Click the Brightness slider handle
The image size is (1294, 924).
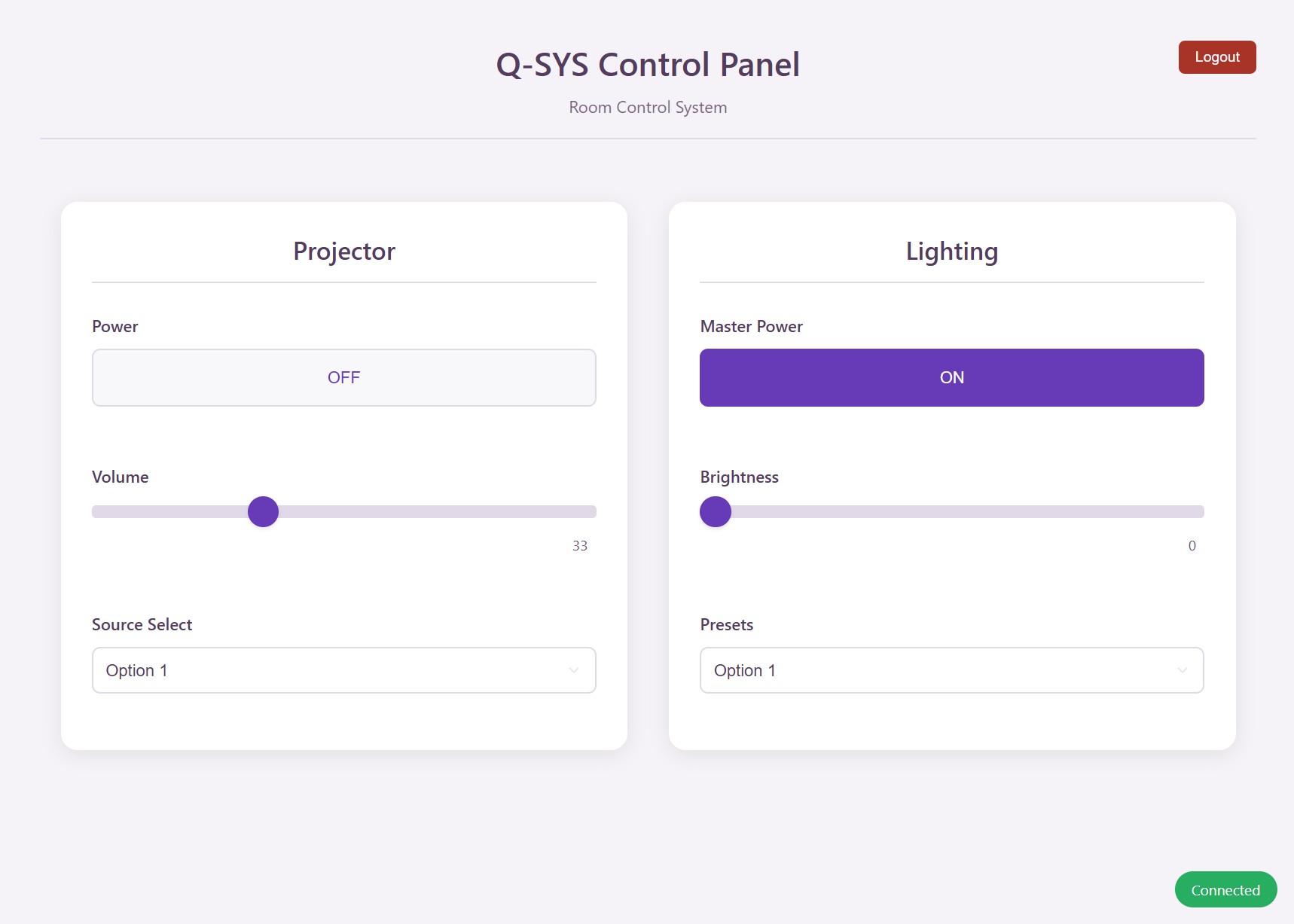pos(716,512)
